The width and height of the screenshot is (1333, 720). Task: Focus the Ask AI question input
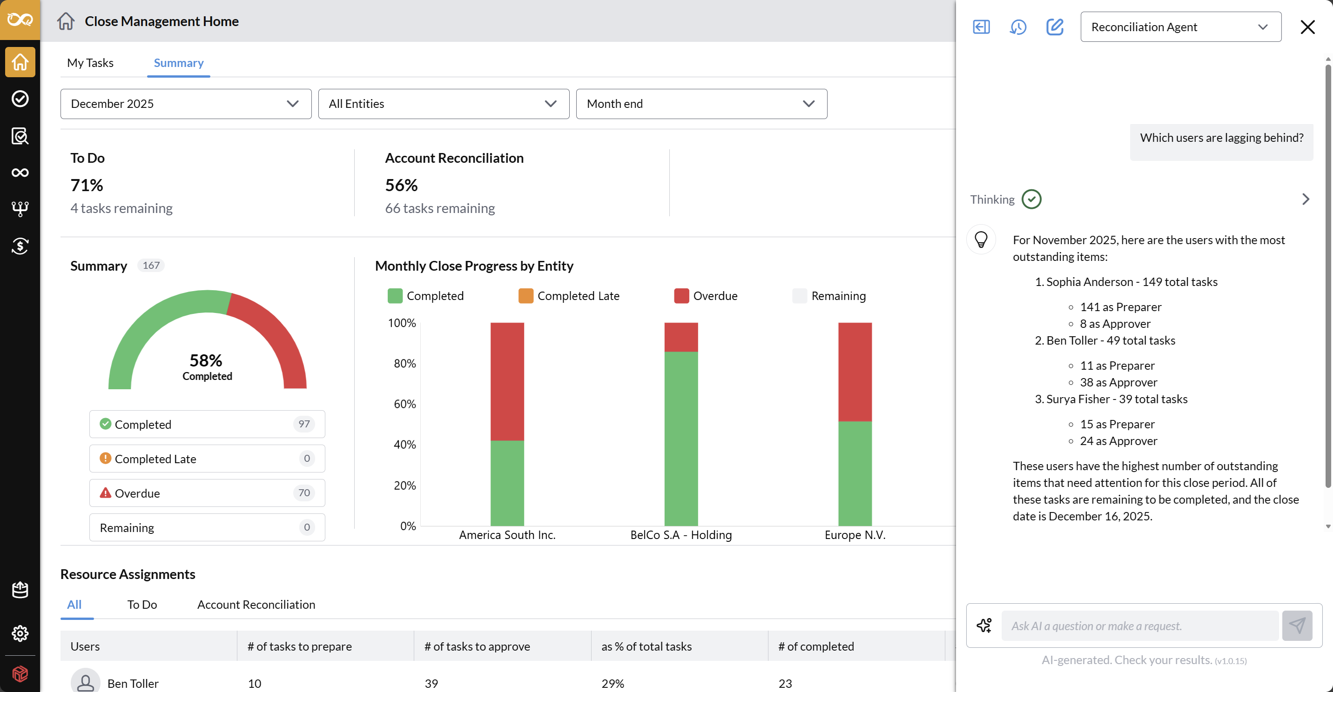click(x=1140, y=626)
